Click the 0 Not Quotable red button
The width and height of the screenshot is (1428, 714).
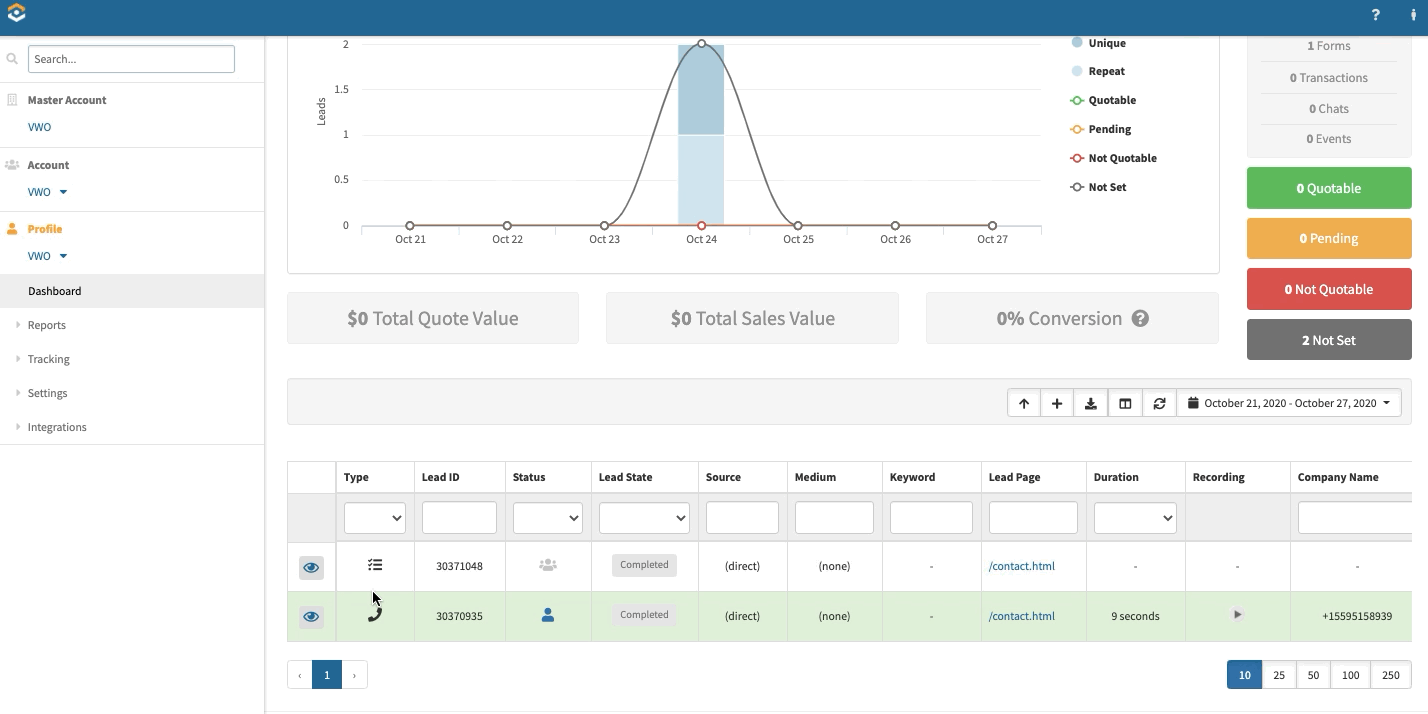tap(1329, 289)
